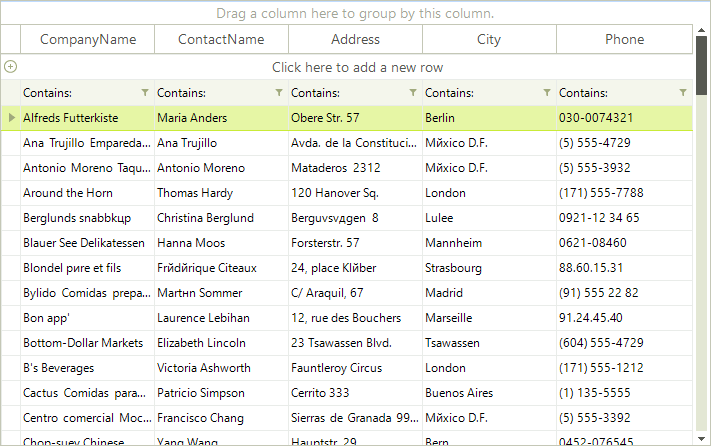Click the vertical scrollbar thumb
Screen dimensions: 711x446
(x=701, y=65)
